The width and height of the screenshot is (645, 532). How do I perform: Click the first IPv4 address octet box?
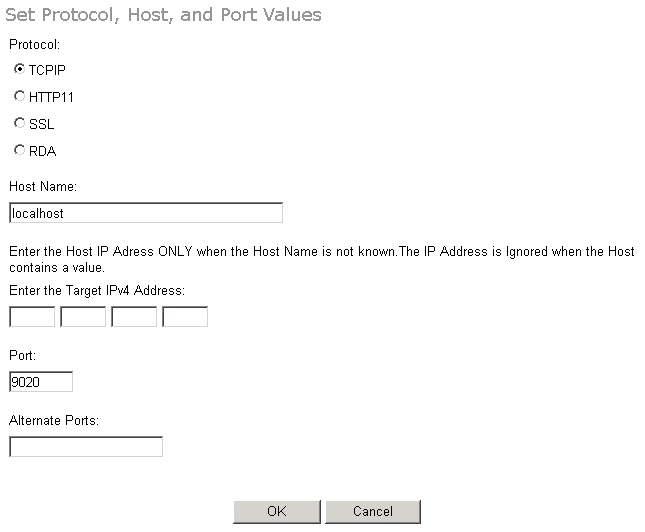point(32,317)
